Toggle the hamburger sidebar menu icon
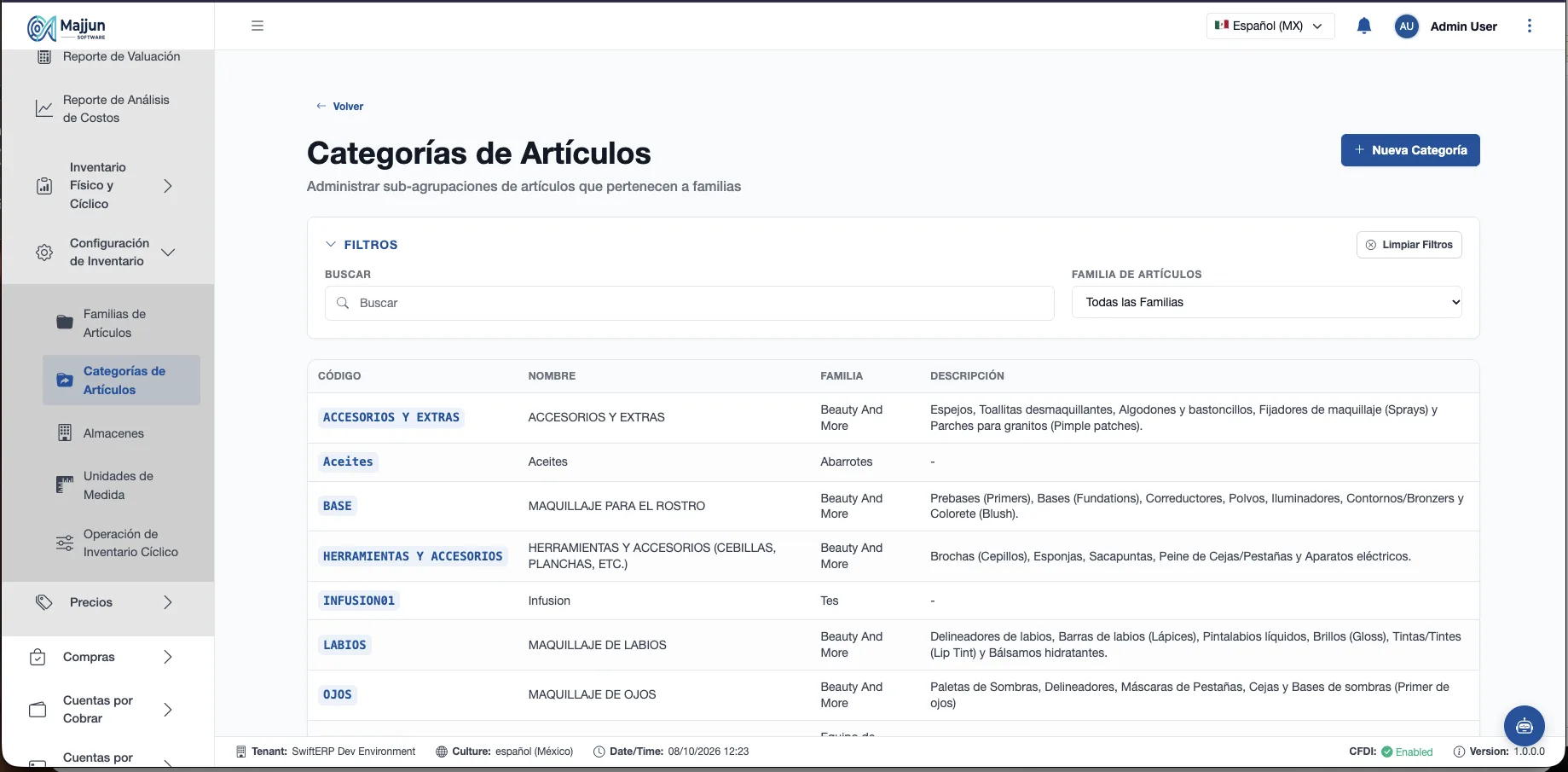The height and width of the screenshot is (772, 1568). [x=257, y=26]
